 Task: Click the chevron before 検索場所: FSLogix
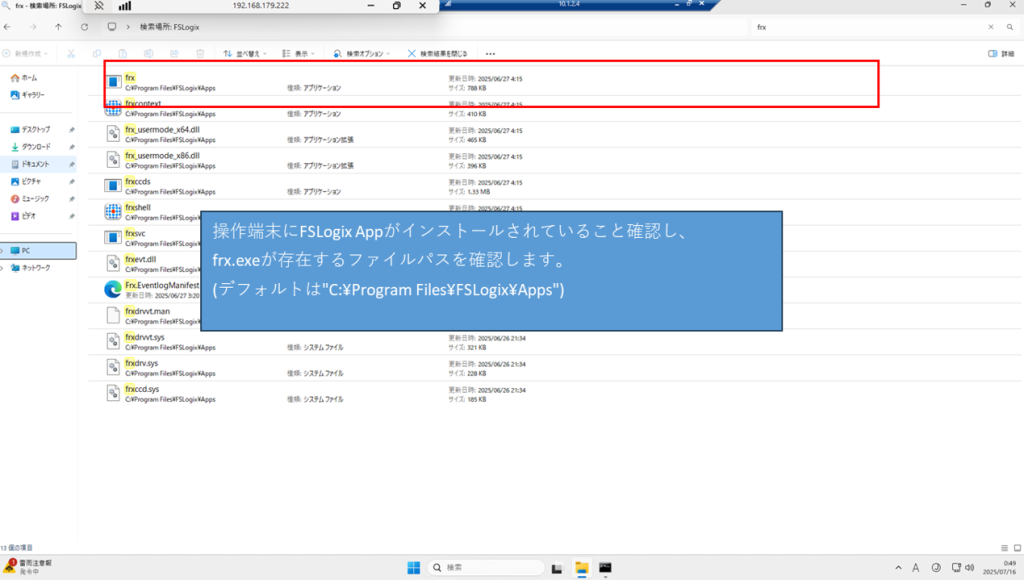click(x=128, y=27)
